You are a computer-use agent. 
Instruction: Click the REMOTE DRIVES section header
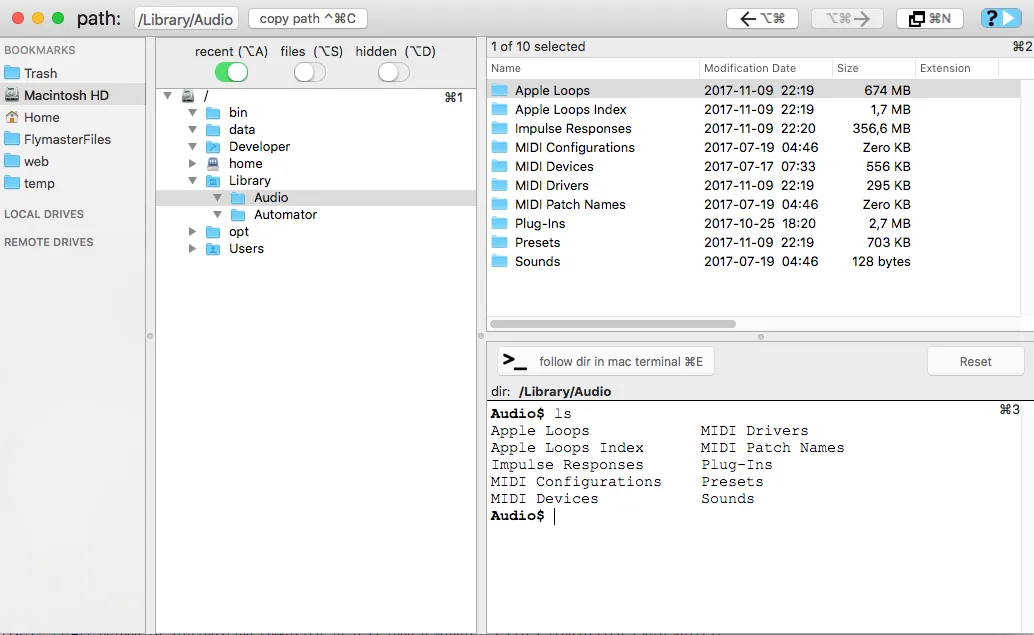(x=47, y=241)
